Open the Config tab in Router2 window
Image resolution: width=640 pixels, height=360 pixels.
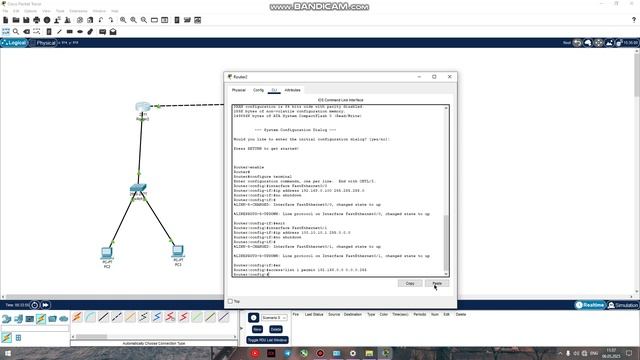[x=258, y=90]
